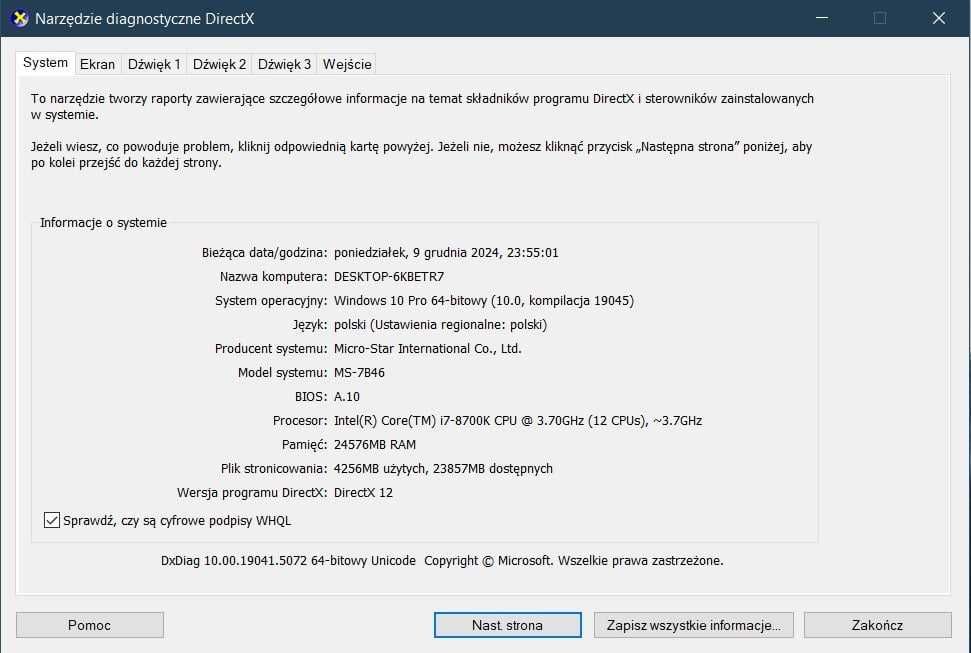Go to the Dźwięk 3 tab

[284, 64]
